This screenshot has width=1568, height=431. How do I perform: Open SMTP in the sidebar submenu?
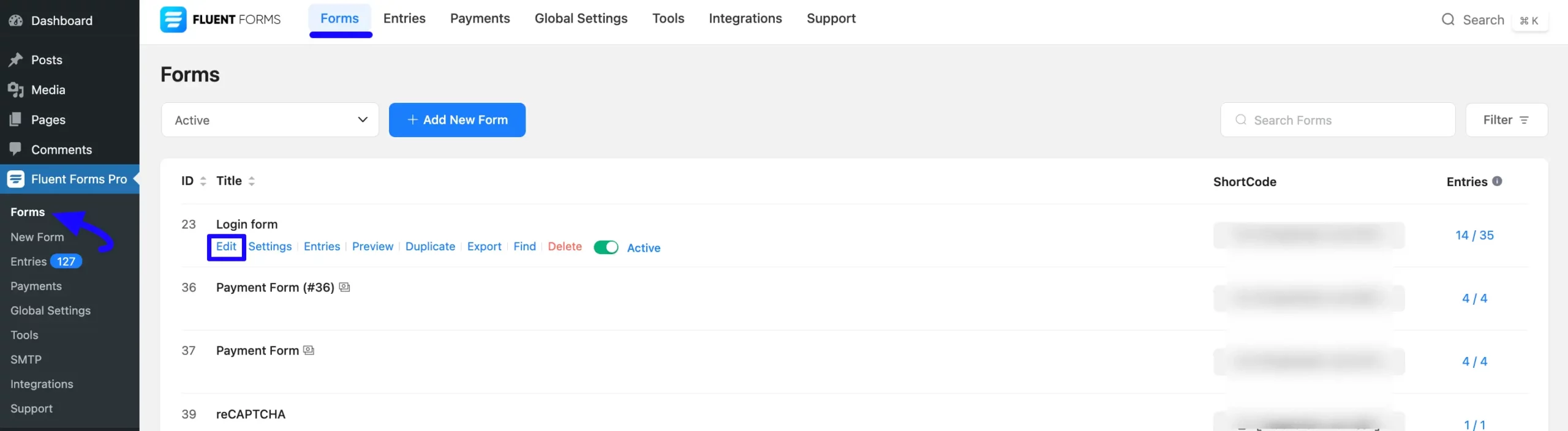(x=26, y=359)
